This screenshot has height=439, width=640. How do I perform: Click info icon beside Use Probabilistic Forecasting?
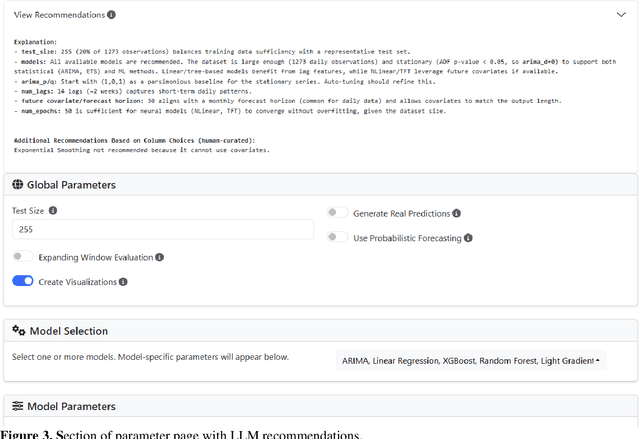pos(469,238)
